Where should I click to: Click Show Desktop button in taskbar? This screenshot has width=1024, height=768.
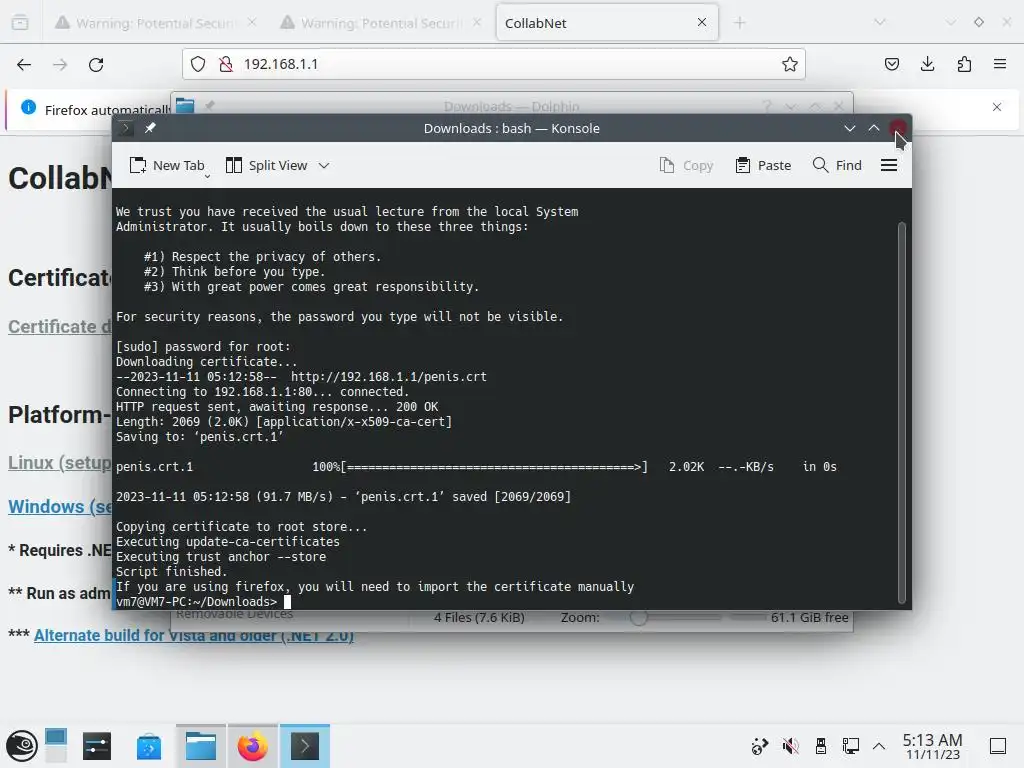click(998, 746)
